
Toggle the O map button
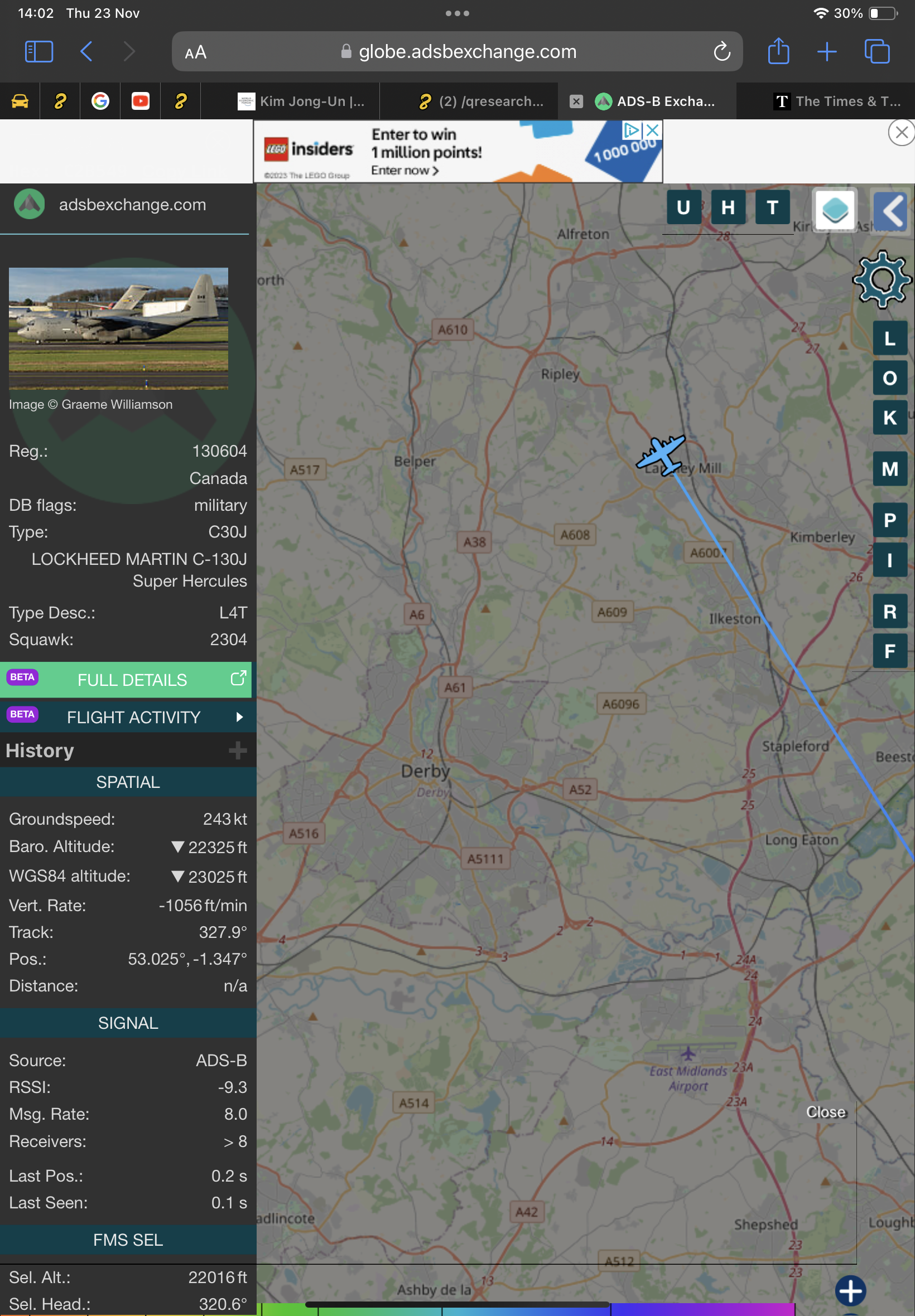coord(890,378)
